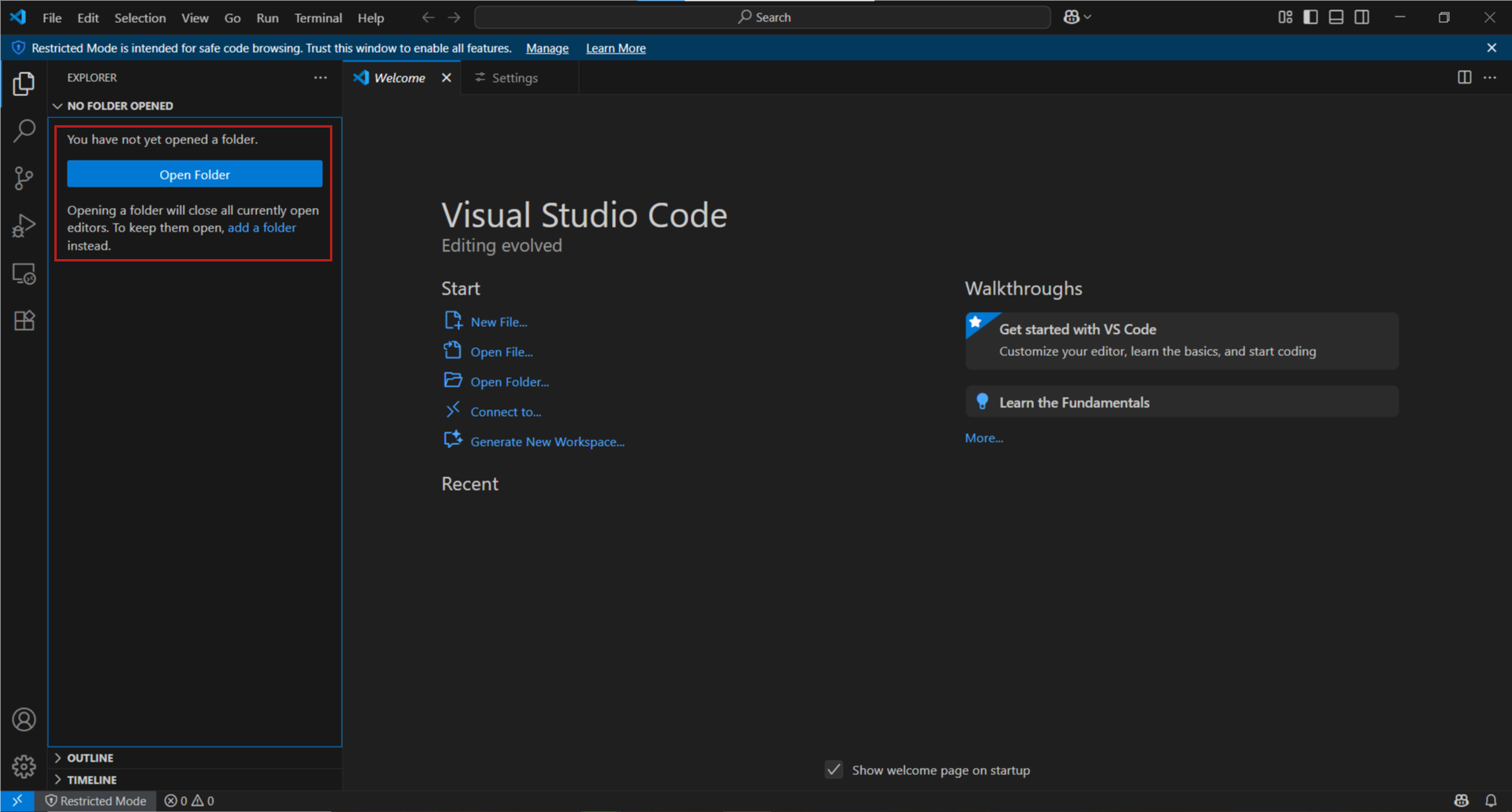Open the Run and Debug view
The height and width of the screenshot is (812, 1512).
tap(24, 226)
